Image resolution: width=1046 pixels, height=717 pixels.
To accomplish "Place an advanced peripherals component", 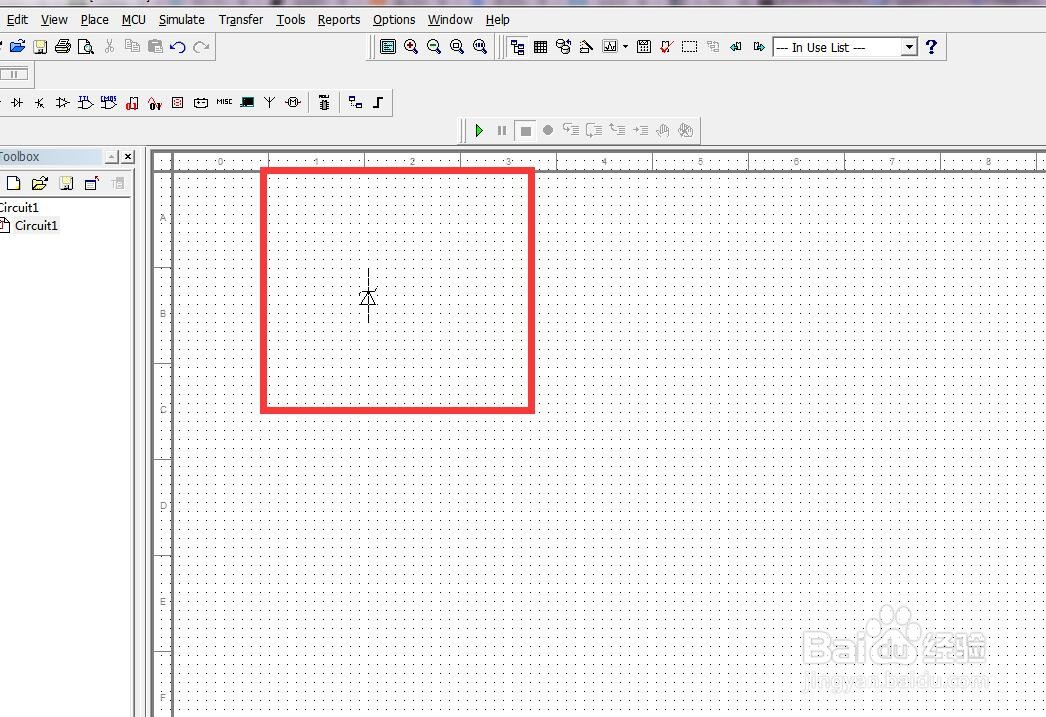I will [247, 103].
